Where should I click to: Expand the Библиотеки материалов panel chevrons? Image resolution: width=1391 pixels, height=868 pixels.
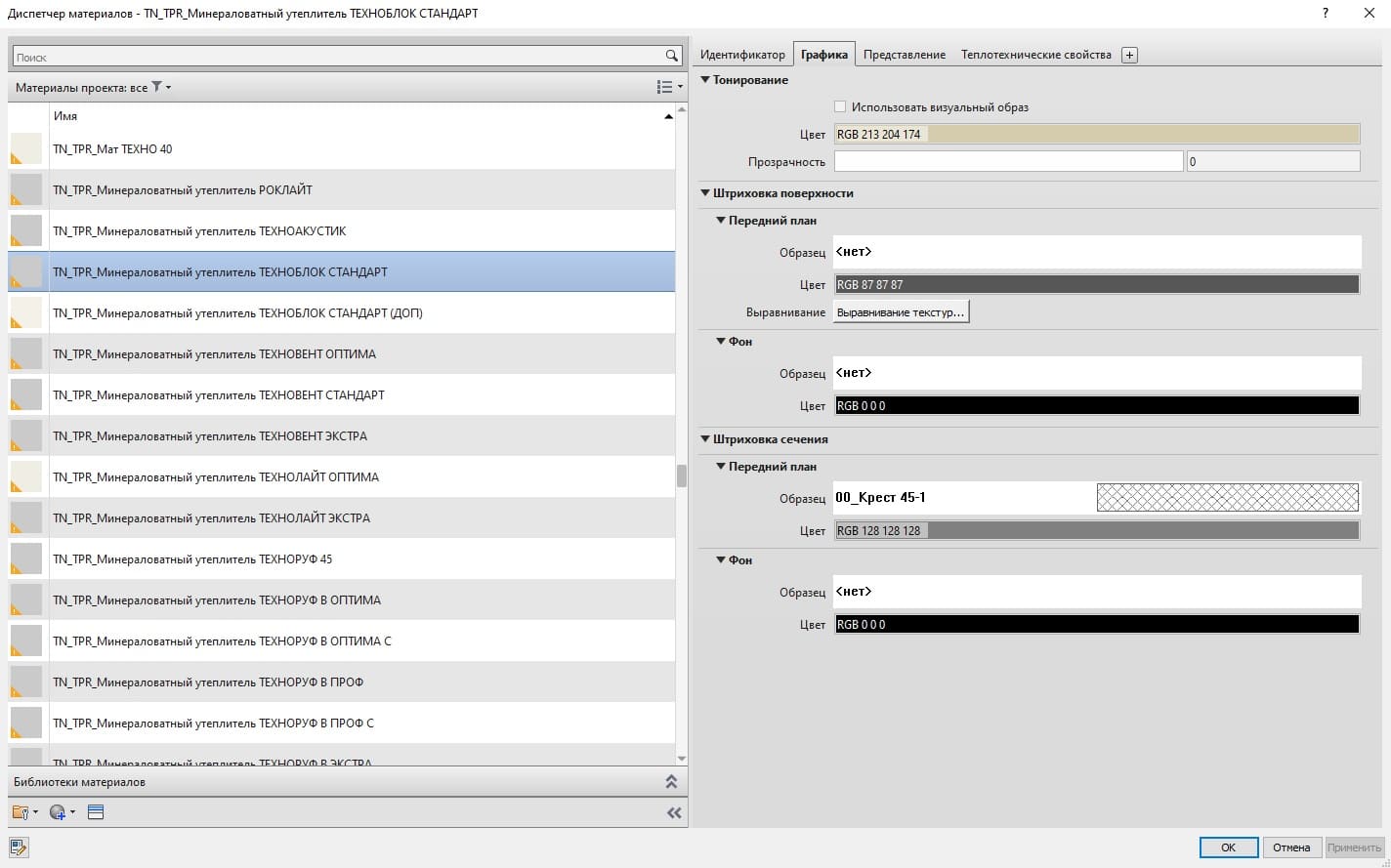(671, 782)
